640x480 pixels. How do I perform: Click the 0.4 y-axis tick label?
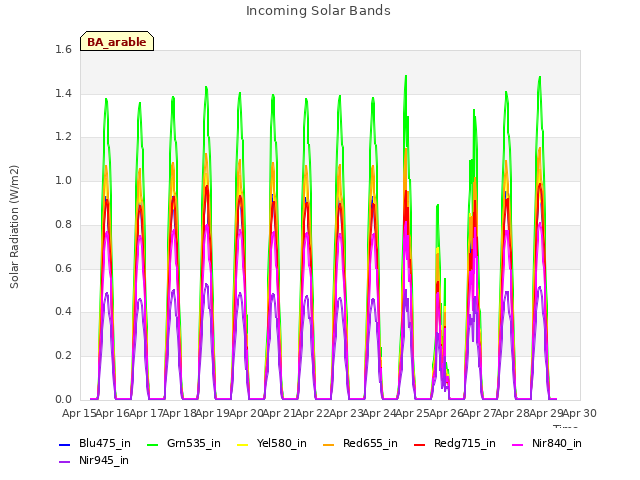(63, 312)
